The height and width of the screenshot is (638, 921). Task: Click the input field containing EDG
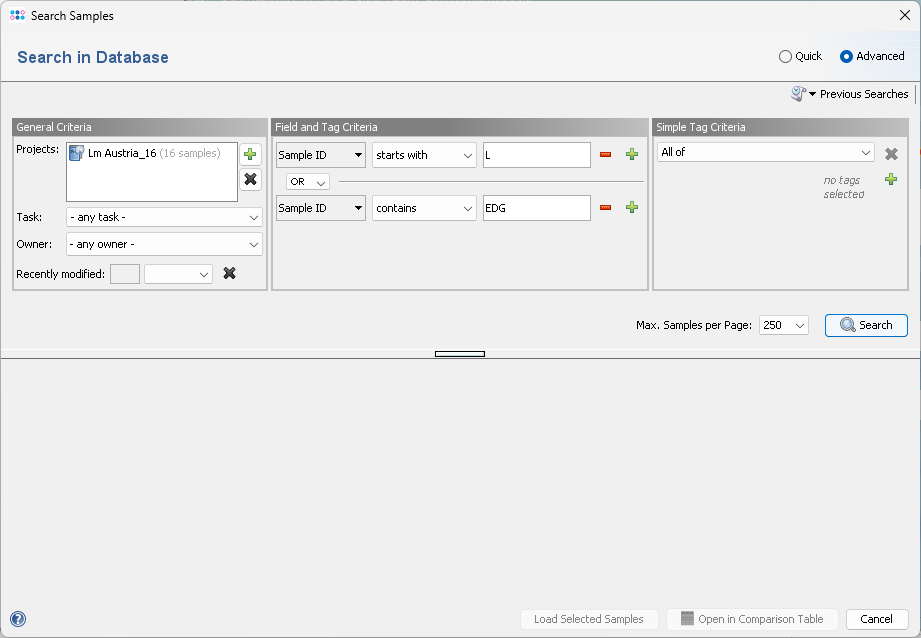click(x=536, y=207)
